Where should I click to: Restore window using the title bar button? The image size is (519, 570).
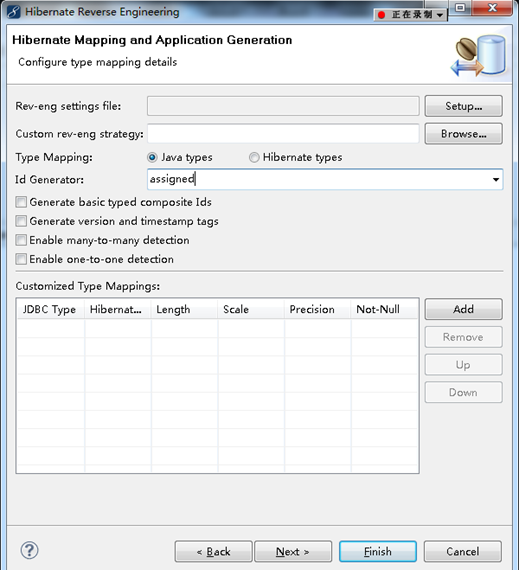click(x=460, y=7)
